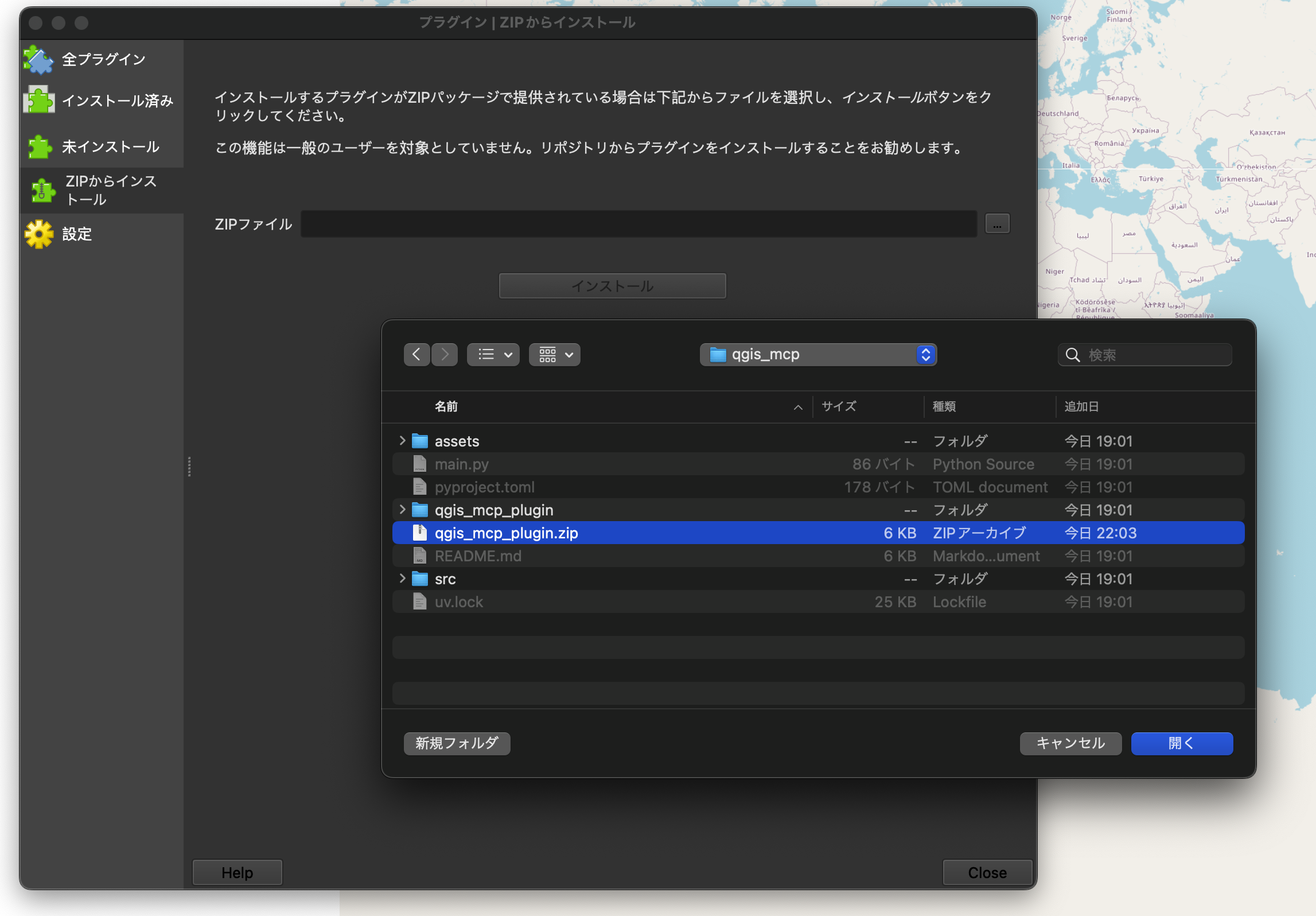The image size is (1316, 916).
Task: Click the search magnifier icon
Action: pos(1072,355)
